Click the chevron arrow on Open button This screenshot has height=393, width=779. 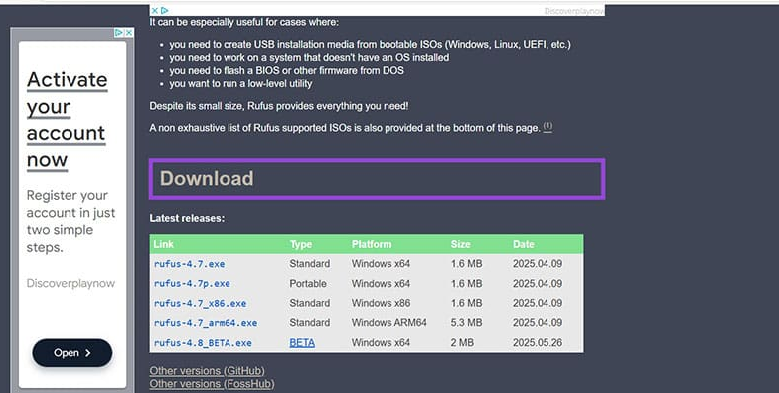point(87,353)
